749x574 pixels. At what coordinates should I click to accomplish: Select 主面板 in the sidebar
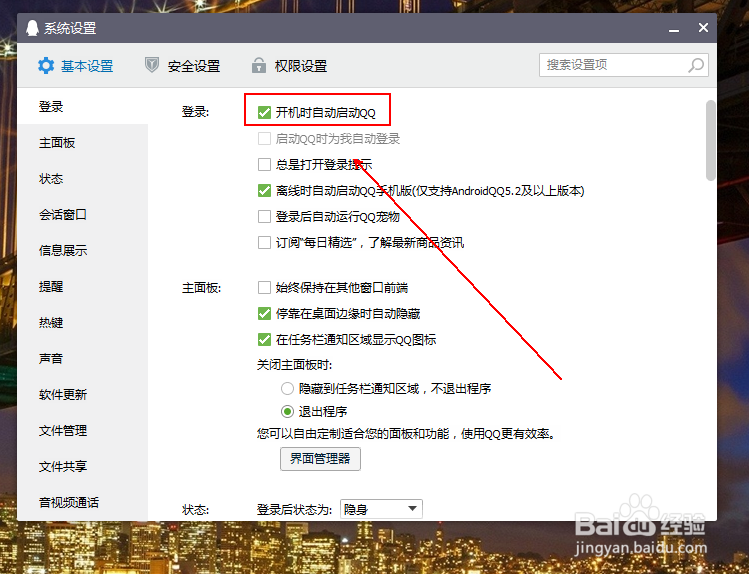(82, 142)
